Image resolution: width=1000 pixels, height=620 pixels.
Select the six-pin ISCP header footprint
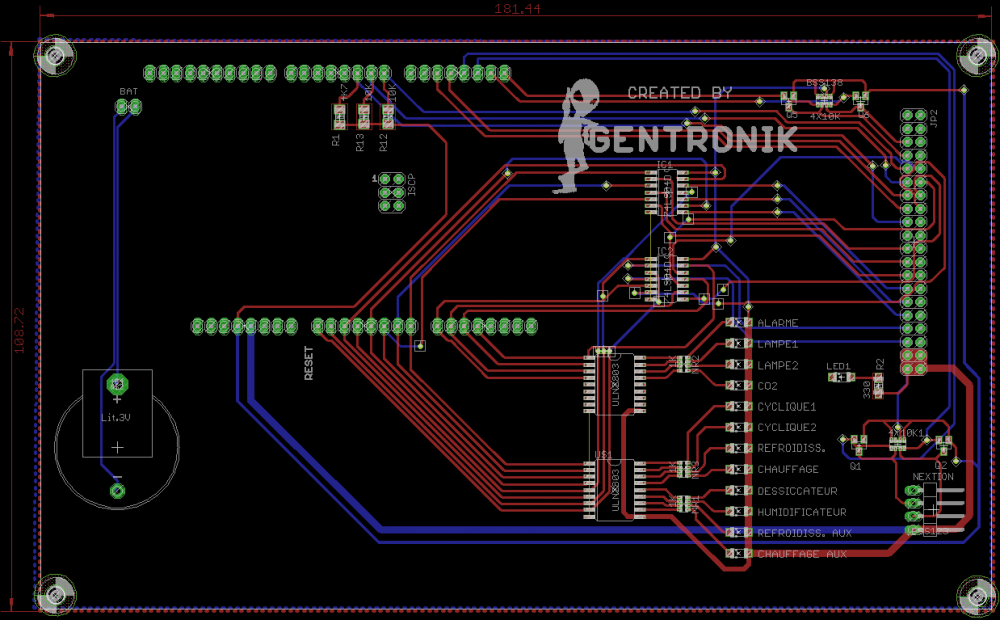coord(392,192)
